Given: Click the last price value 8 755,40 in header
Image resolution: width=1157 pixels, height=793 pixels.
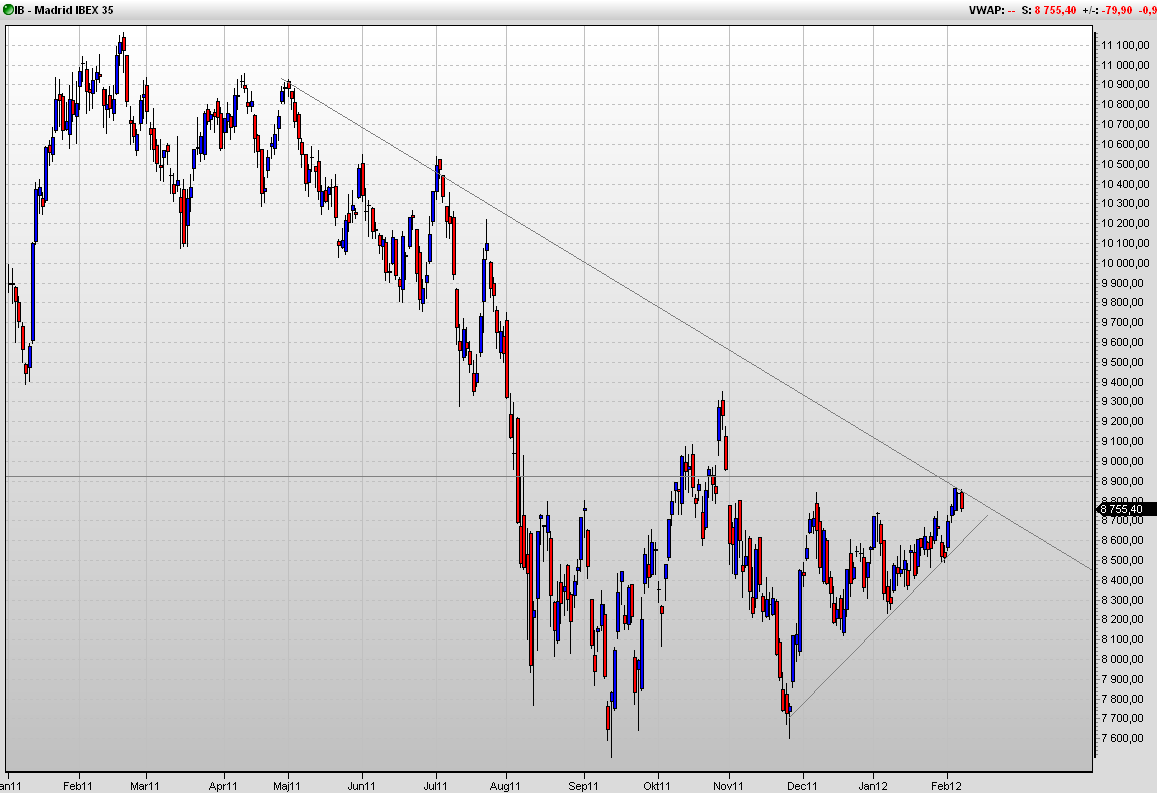Looking at the screenshot, I should coord(1055,10).
